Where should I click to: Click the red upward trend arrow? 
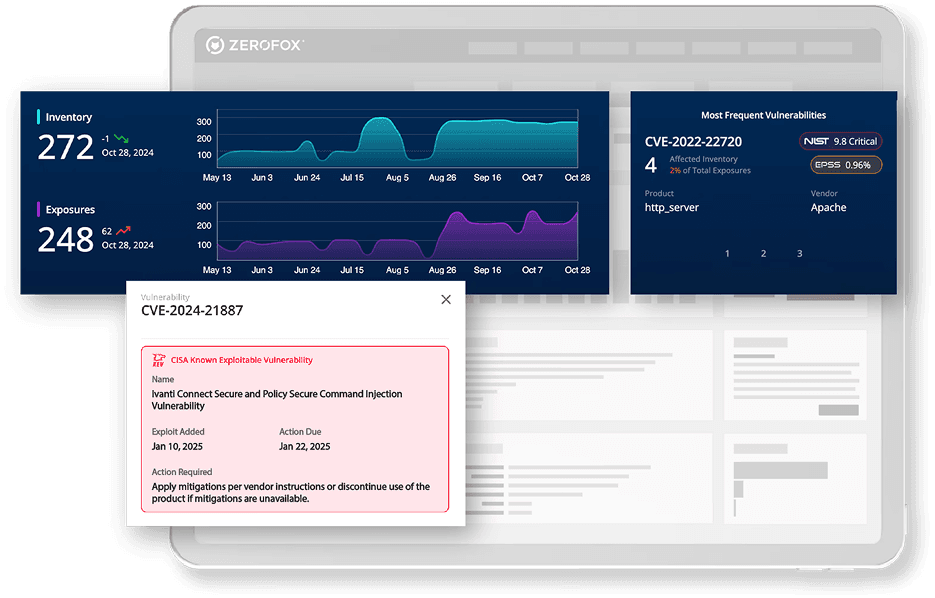tap(123, 230)
